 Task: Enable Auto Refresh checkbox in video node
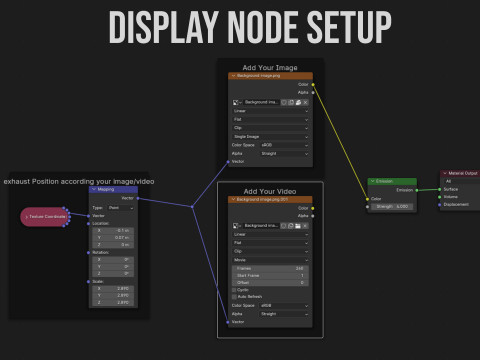pyautogui.click(x=234, y=297)
